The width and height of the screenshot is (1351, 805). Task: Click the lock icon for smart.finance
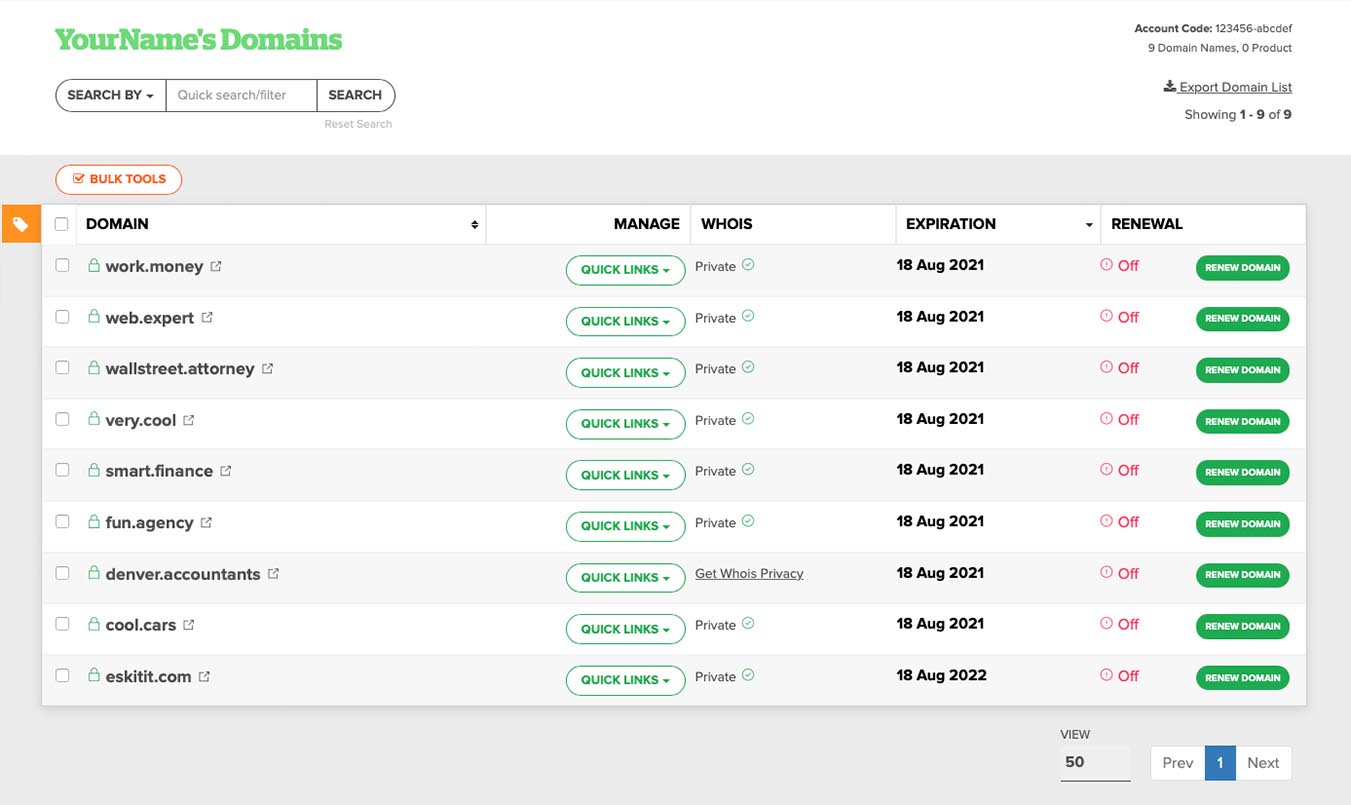(93, 469)
